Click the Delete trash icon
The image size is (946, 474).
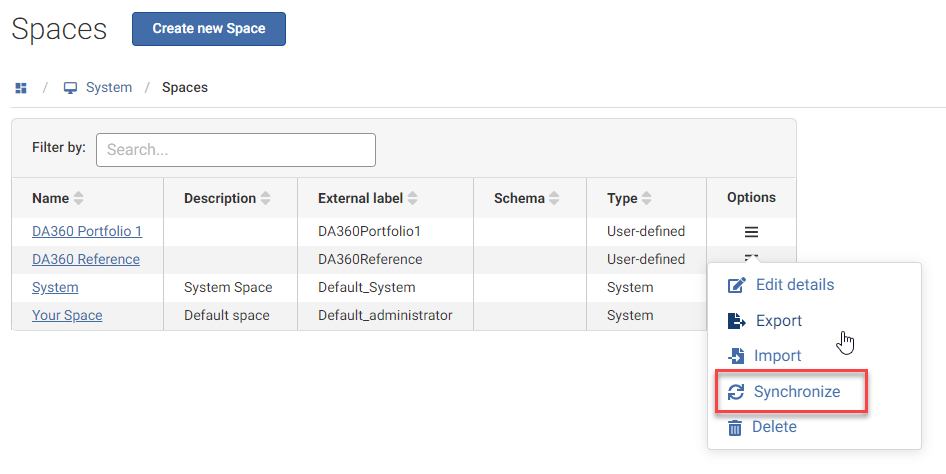(735, 428)
